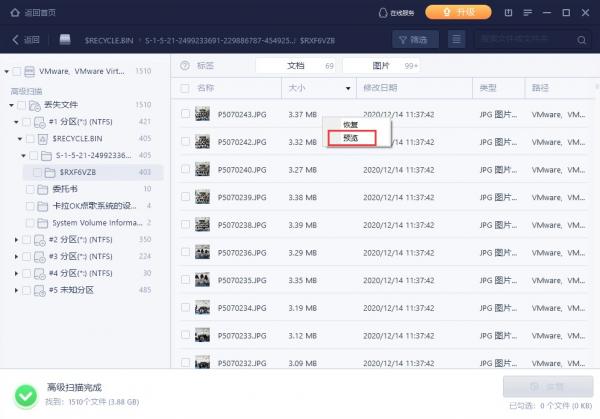Click the greyed-out recover button at bottom right
Viewport: 600px width, 419px height.
[548, 386]
